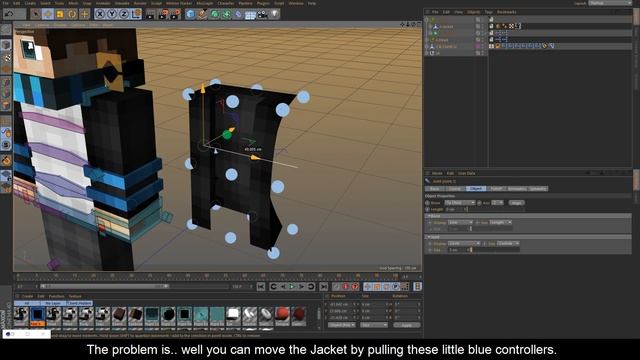Toggle position keyframe recording icon
640x360 pixels.
click(368, 287)
